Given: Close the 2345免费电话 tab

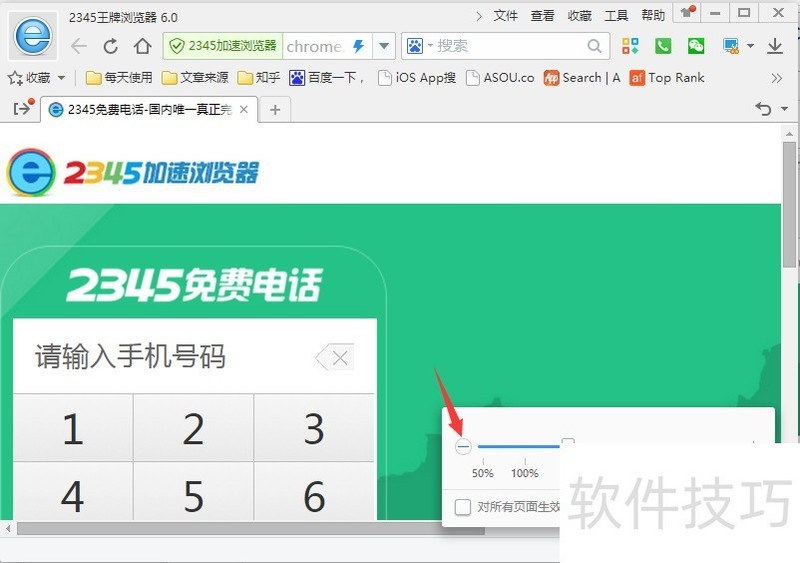Looking at the screenshot, I should 244,109.
